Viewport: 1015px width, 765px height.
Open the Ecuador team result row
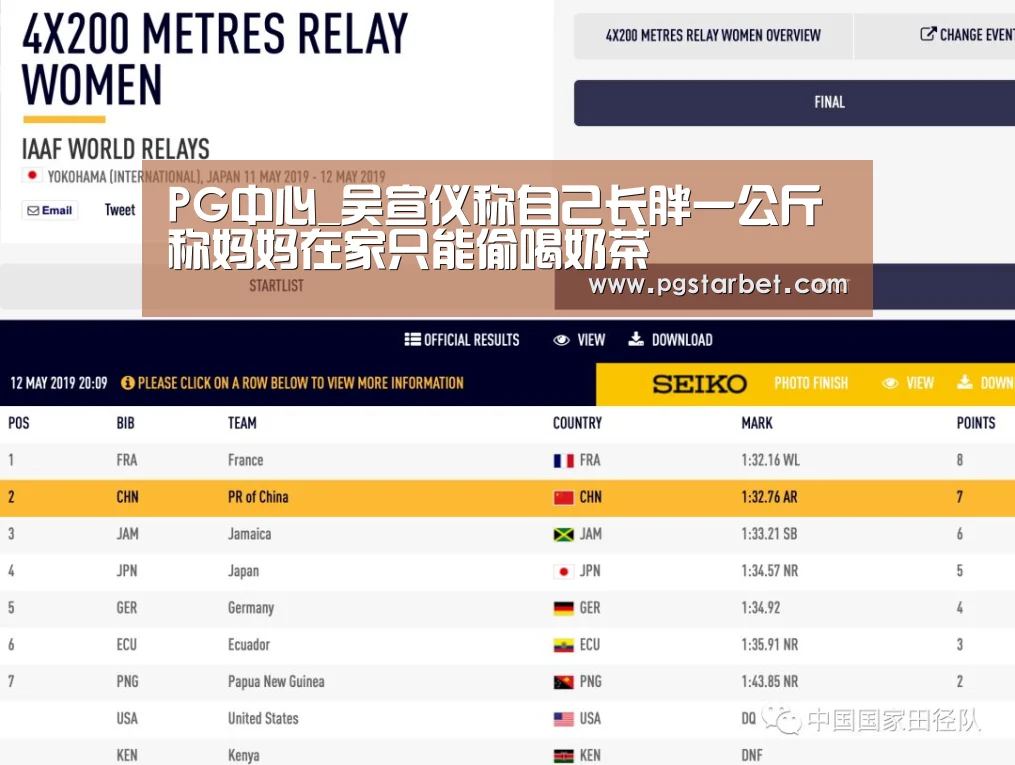pyautogui.click(x=508, y=645)
